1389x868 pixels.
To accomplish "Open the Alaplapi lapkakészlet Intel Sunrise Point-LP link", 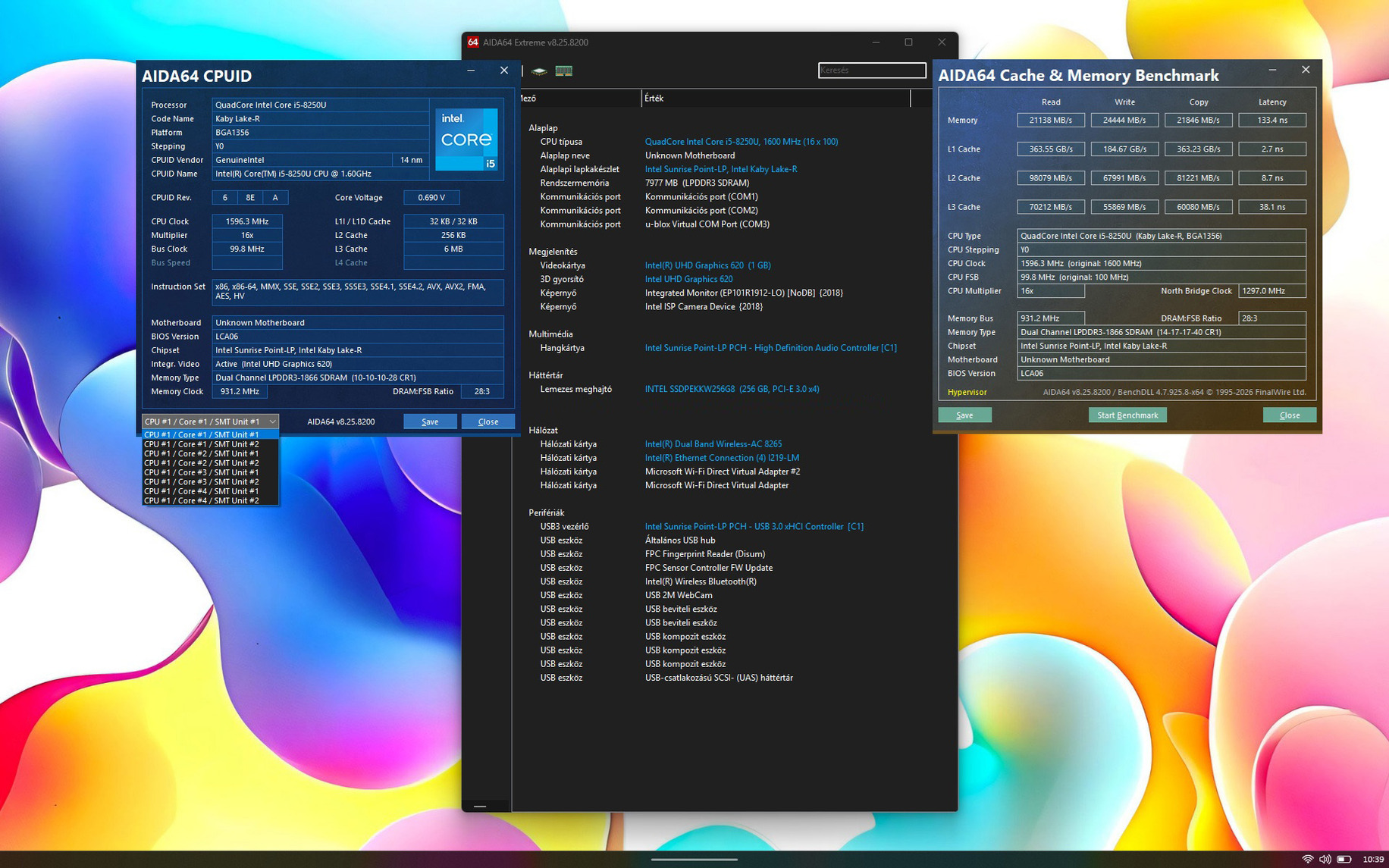I will (721, 169).
